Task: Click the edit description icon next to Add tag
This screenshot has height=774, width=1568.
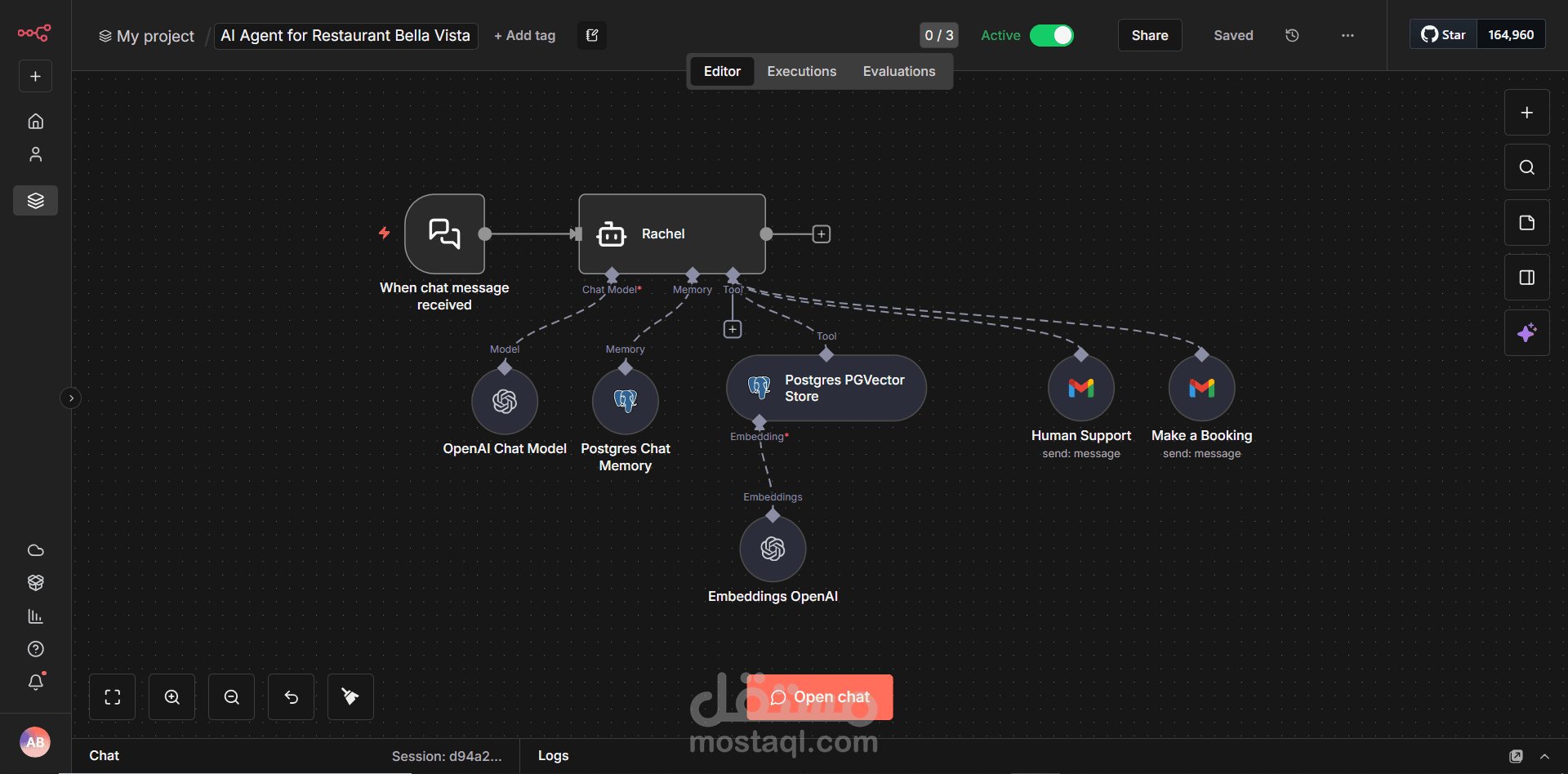Action: (592, 35)
